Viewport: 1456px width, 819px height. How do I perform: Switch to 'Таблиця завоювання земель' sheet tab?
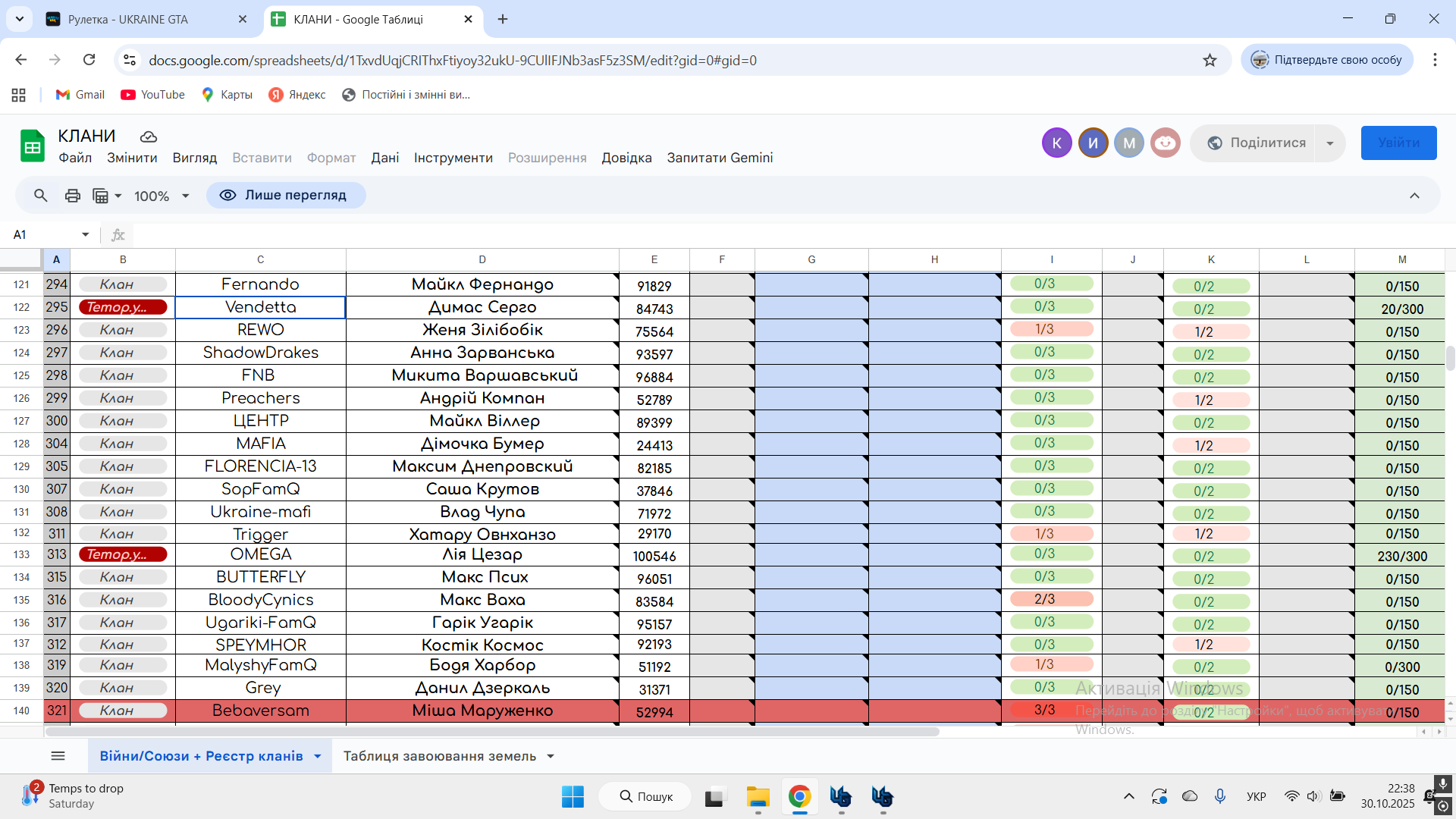click(440, 756)
